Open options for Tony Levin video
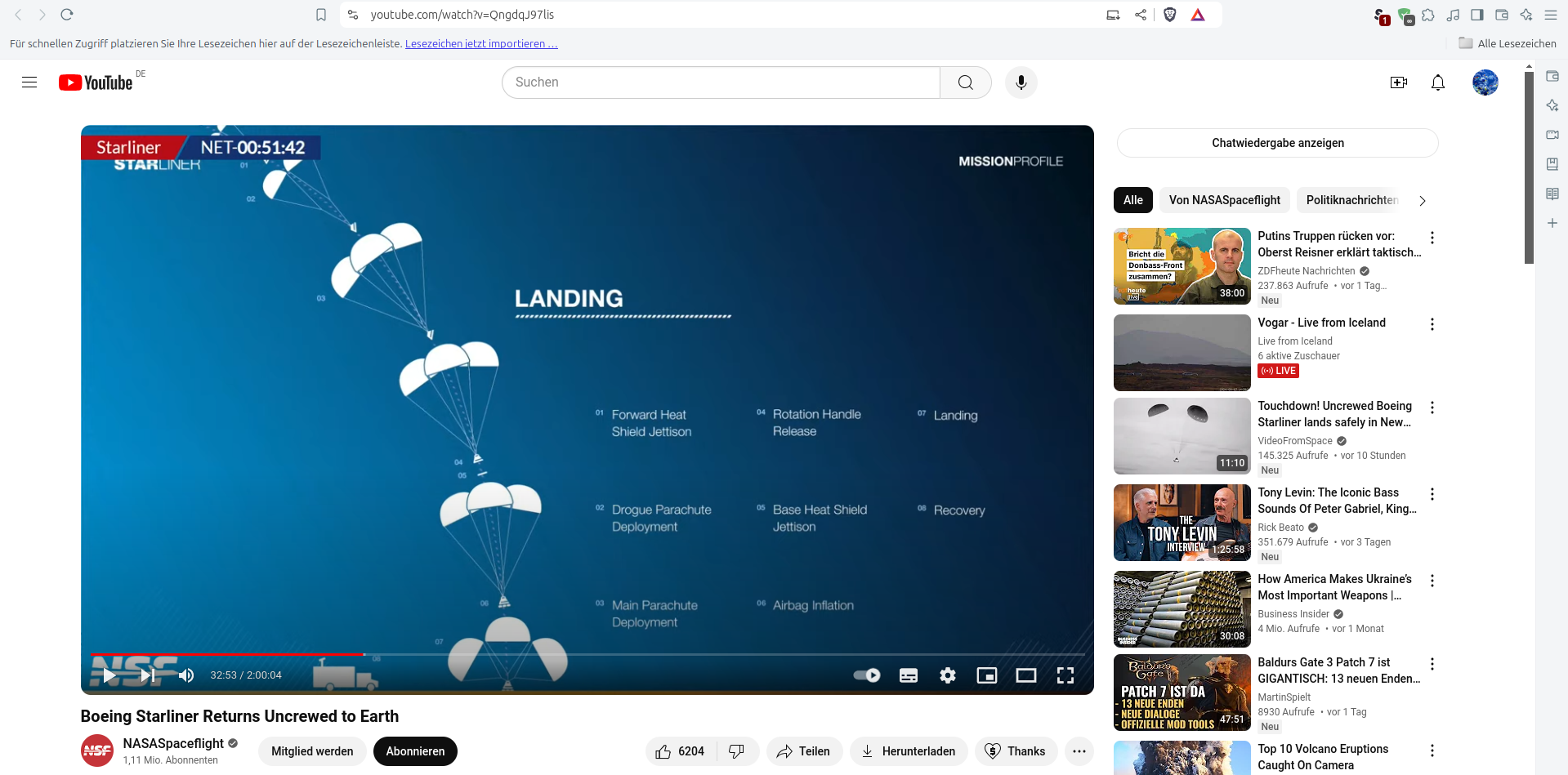 1432,494
